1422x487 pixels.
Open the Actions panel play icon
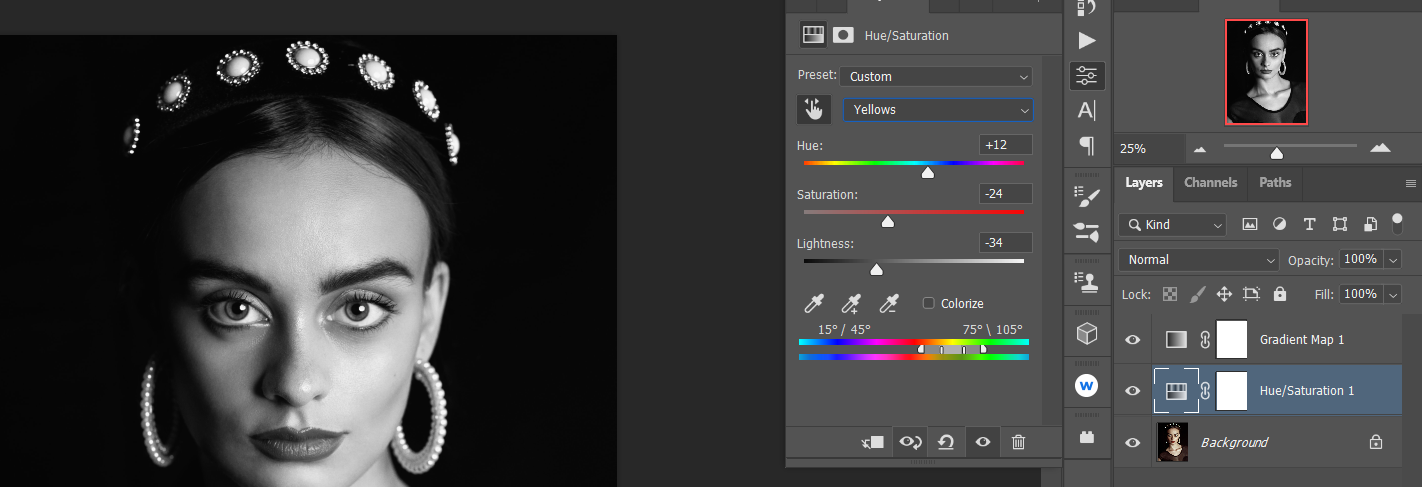tap(1087, 40)
